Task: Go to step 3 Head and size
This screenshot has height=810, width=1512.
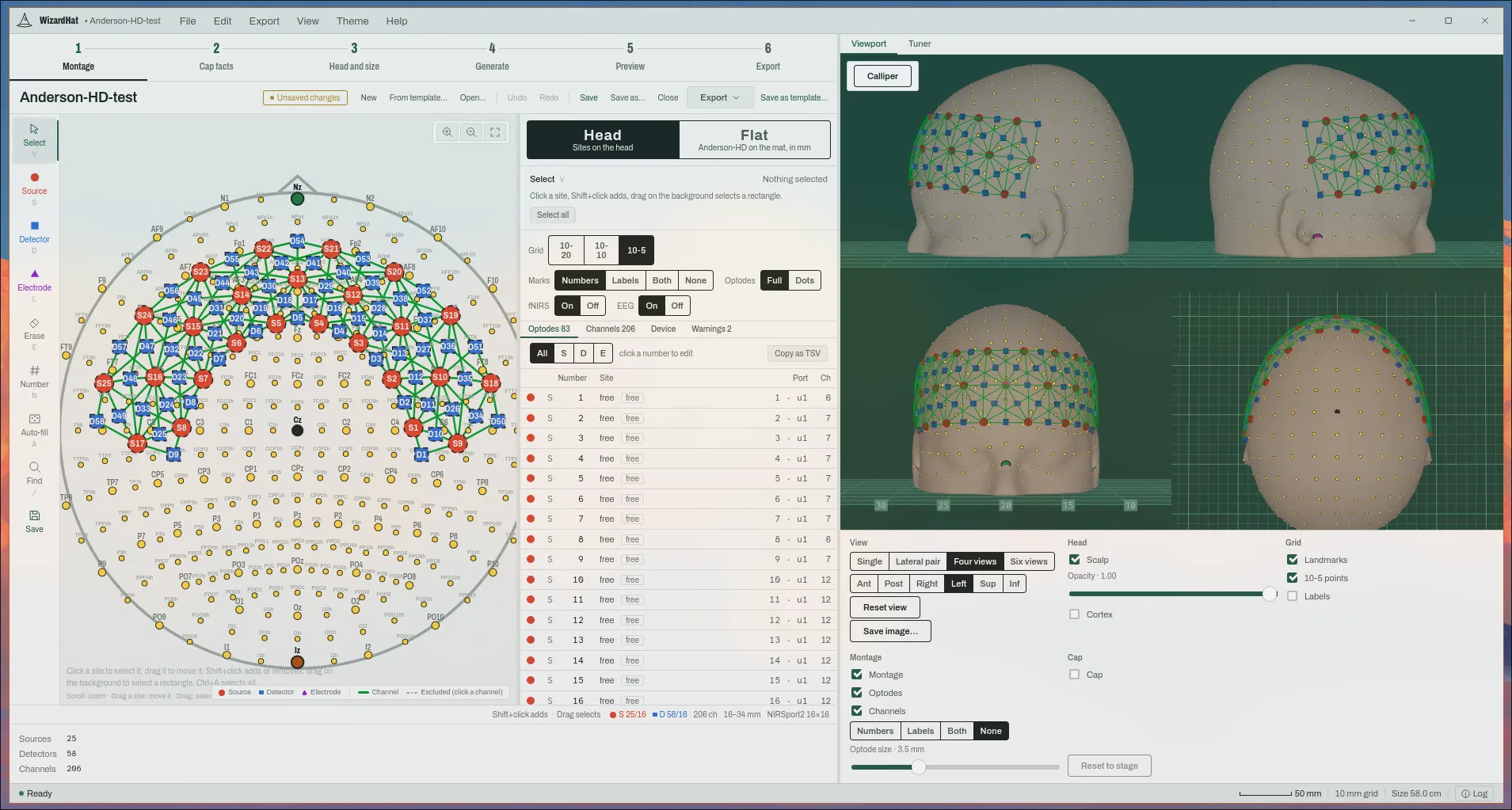Action: (x=354, y=57)
